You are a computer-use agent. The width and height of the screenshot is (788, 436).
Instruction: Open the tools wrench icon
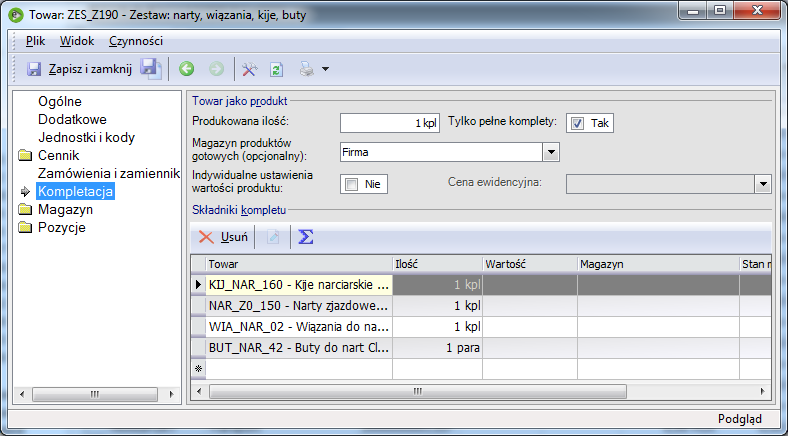249,69
